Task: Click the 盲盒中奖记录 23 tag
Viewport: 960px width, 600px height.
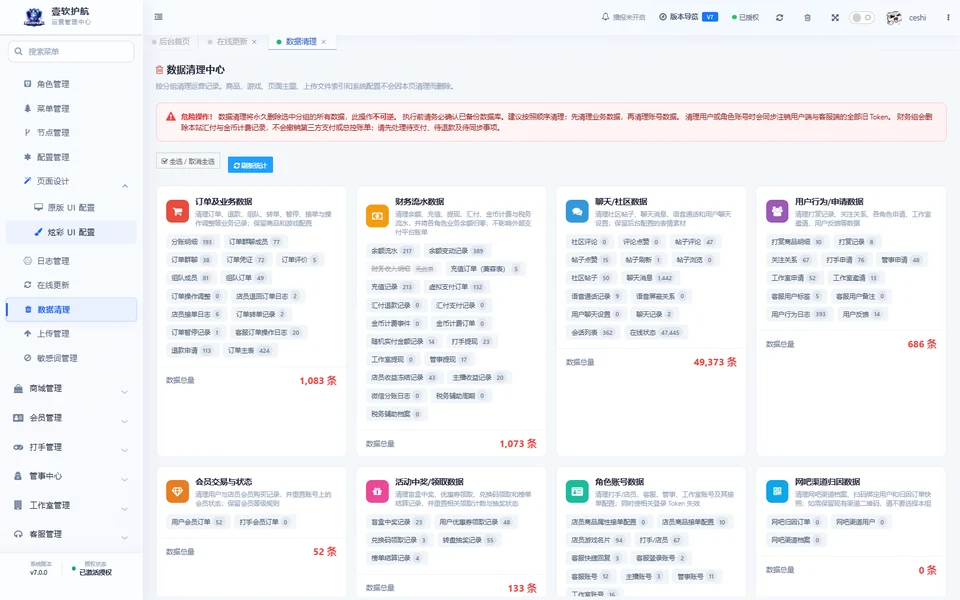Action: pyautogui.click(x=398, y=522)
